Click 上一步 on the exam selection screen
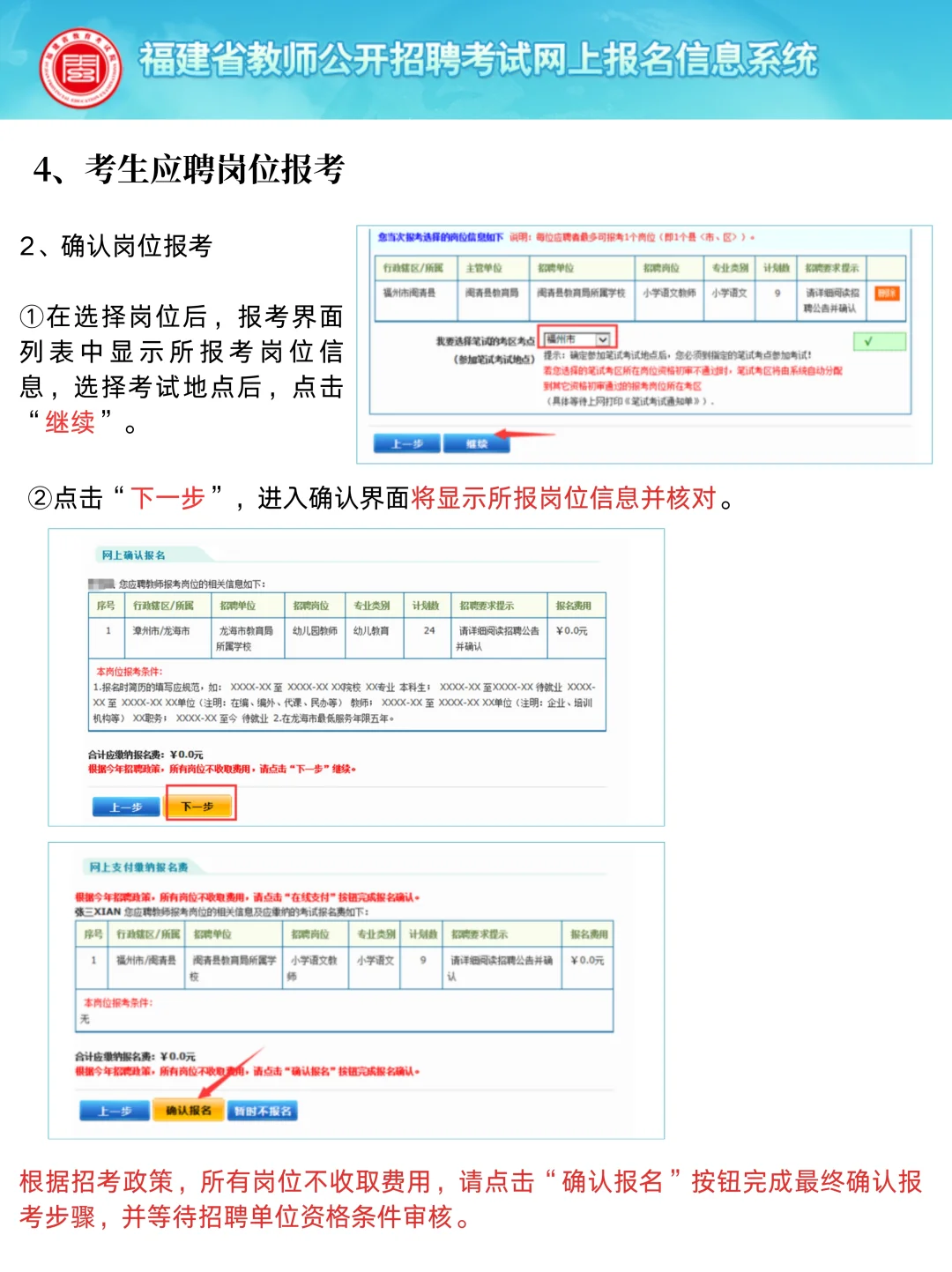The width and height of the screenshot is (952, 1272). click(x=408, y=443)
